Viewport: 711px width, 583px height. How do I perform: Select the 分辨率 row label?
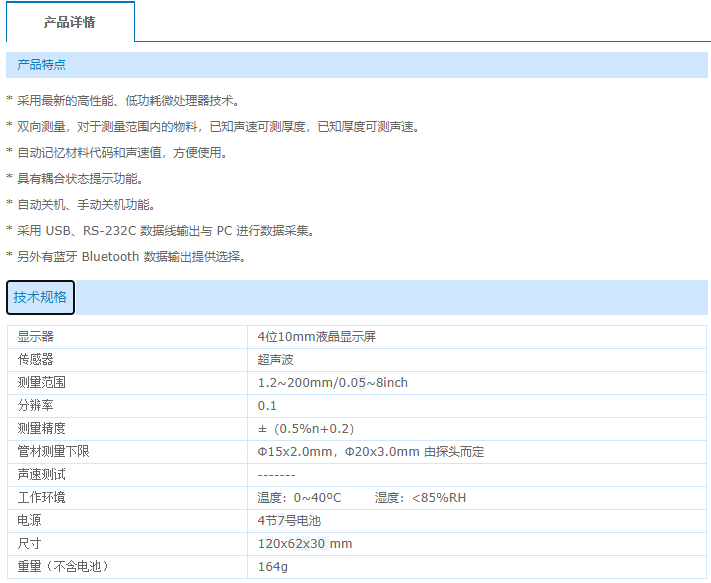(x=36, y=406)
